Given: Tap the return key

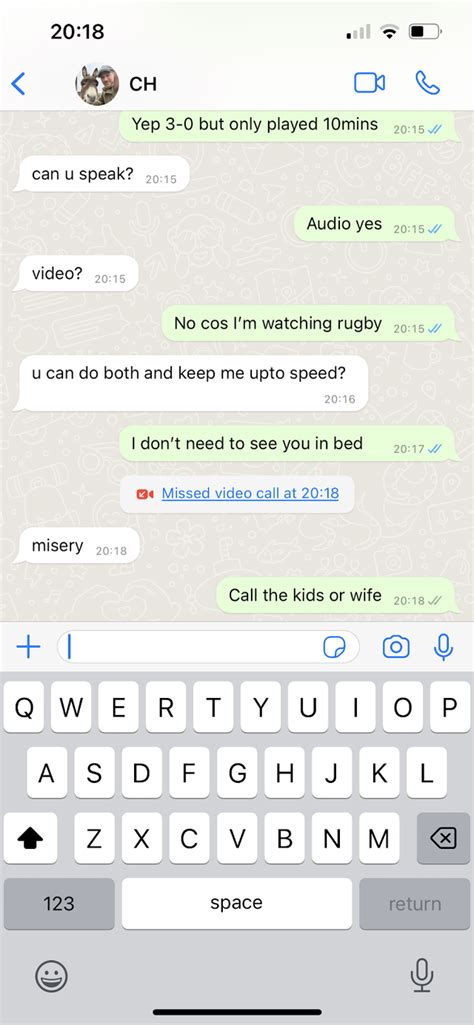Looking at the screenshot, I should tap(415, 903).
